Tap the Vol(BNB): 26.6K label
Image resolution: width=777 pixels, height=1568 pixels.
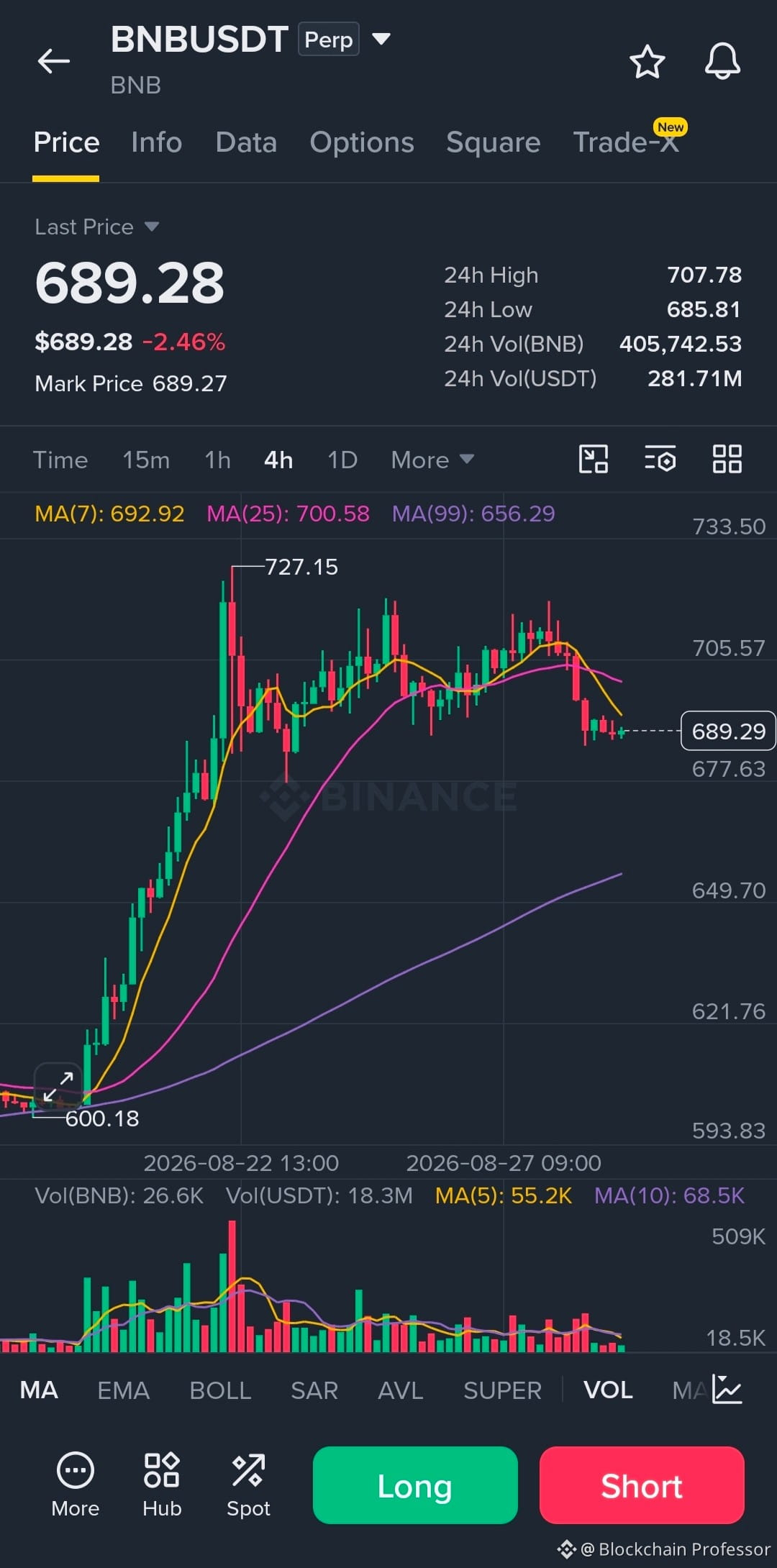pos(119,1195)
